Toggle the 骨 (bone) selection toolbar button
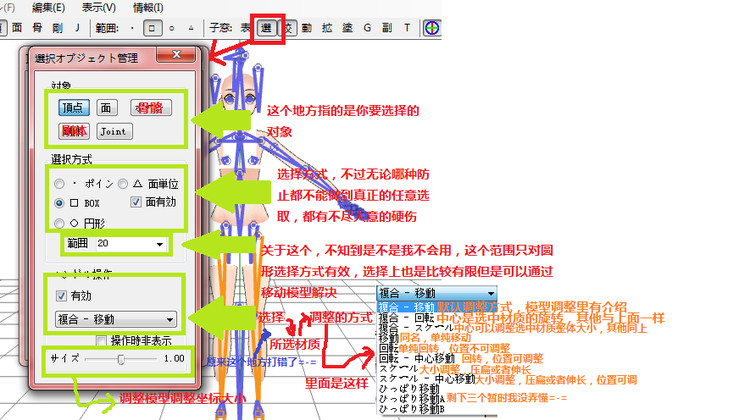 37,28
